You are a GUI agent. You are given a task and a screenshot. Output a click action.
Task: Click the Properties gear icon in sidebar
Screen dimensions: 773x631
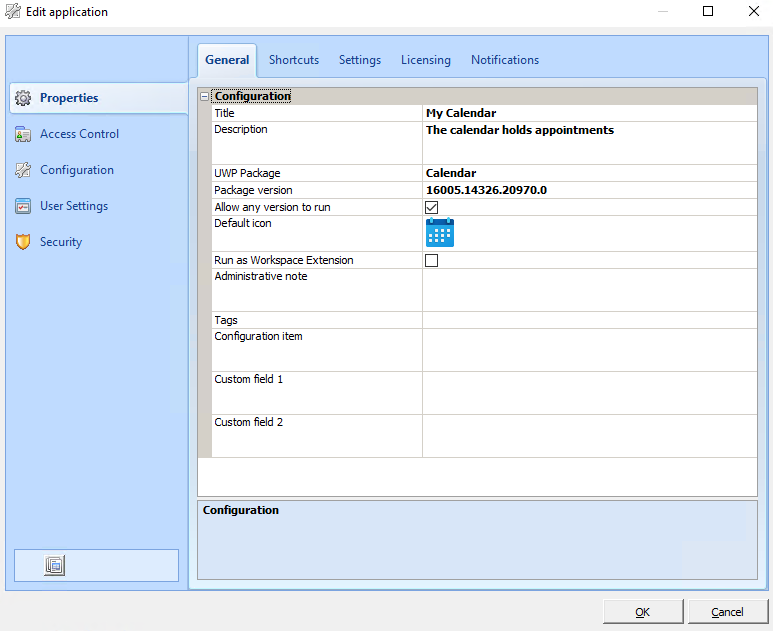click(23, 98)
